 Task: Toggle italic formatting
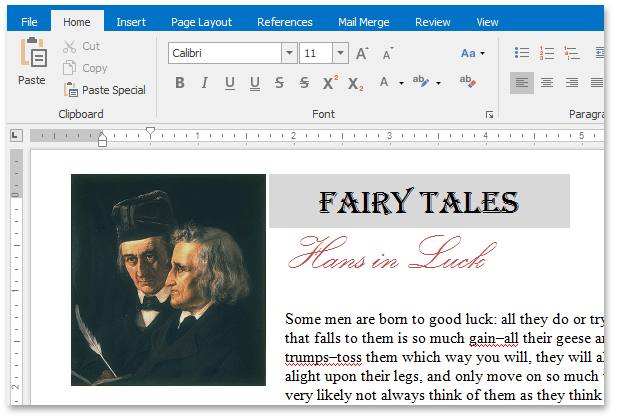[x=205, y=83]
